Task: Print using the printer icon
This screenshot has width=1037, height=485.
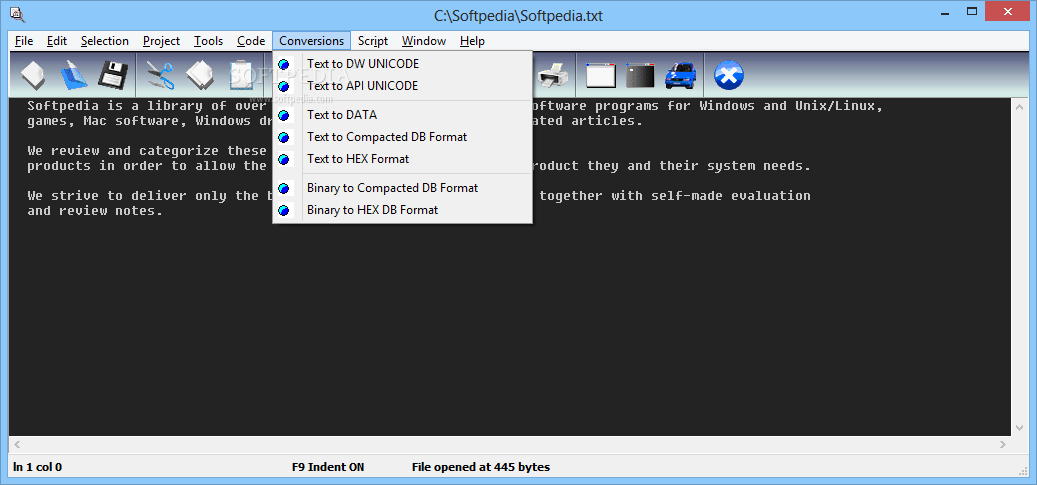Action: [x=553, y=75]
